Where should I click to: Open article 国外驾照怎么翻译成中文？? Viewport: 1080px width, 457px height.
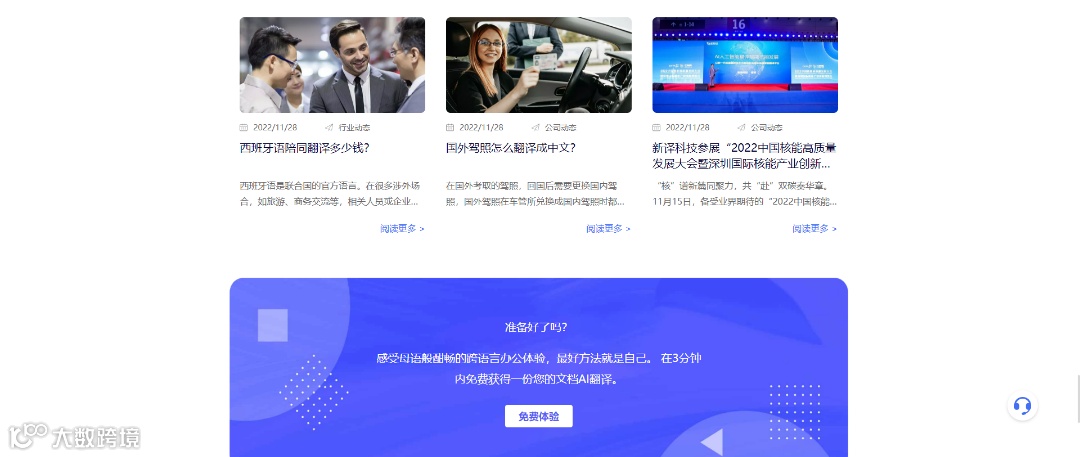click(x=511, y=148)
